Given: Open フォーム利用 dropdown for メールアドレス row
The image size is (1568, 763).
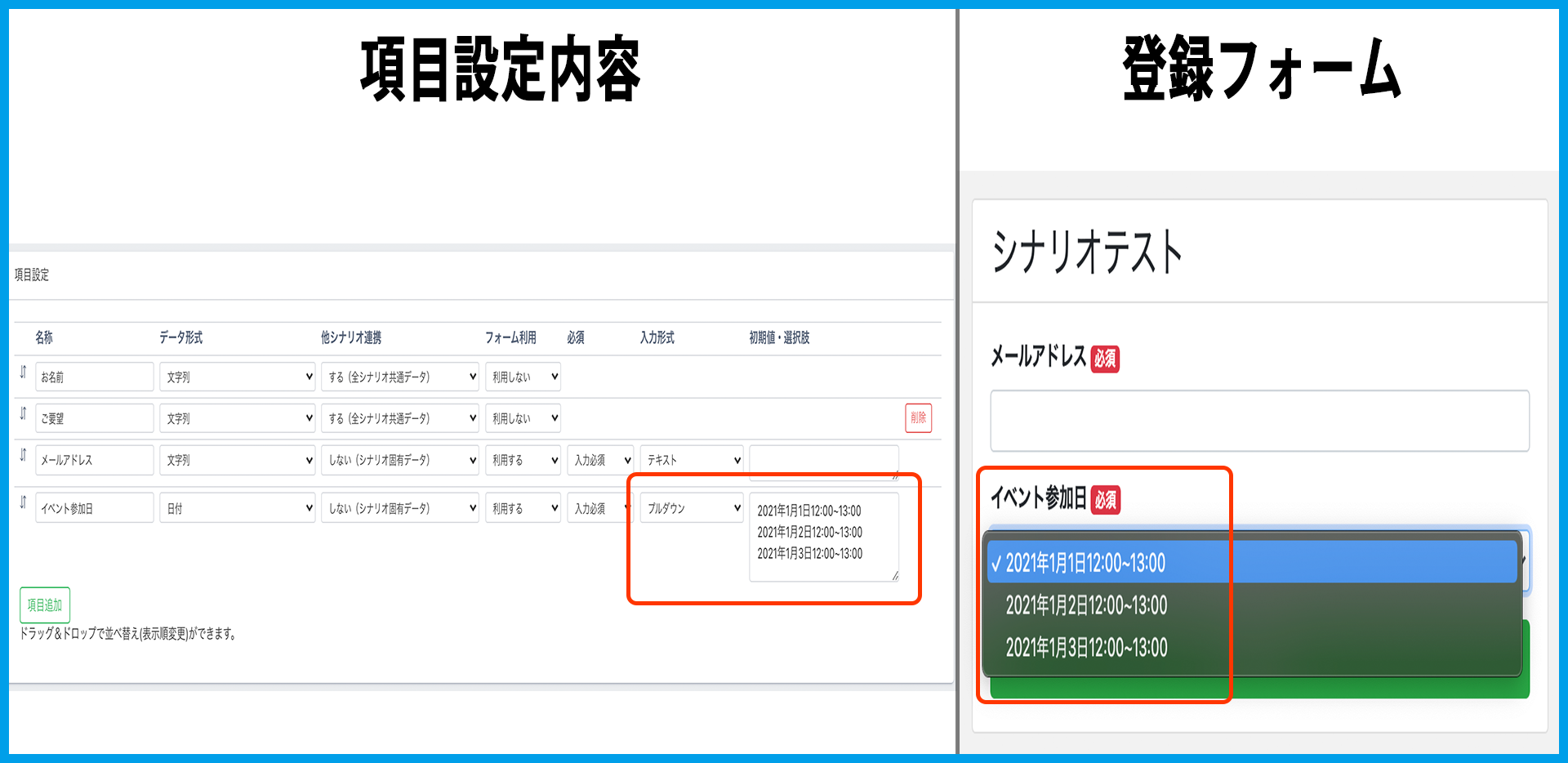Looking at the screenshot, I should 523,460.
